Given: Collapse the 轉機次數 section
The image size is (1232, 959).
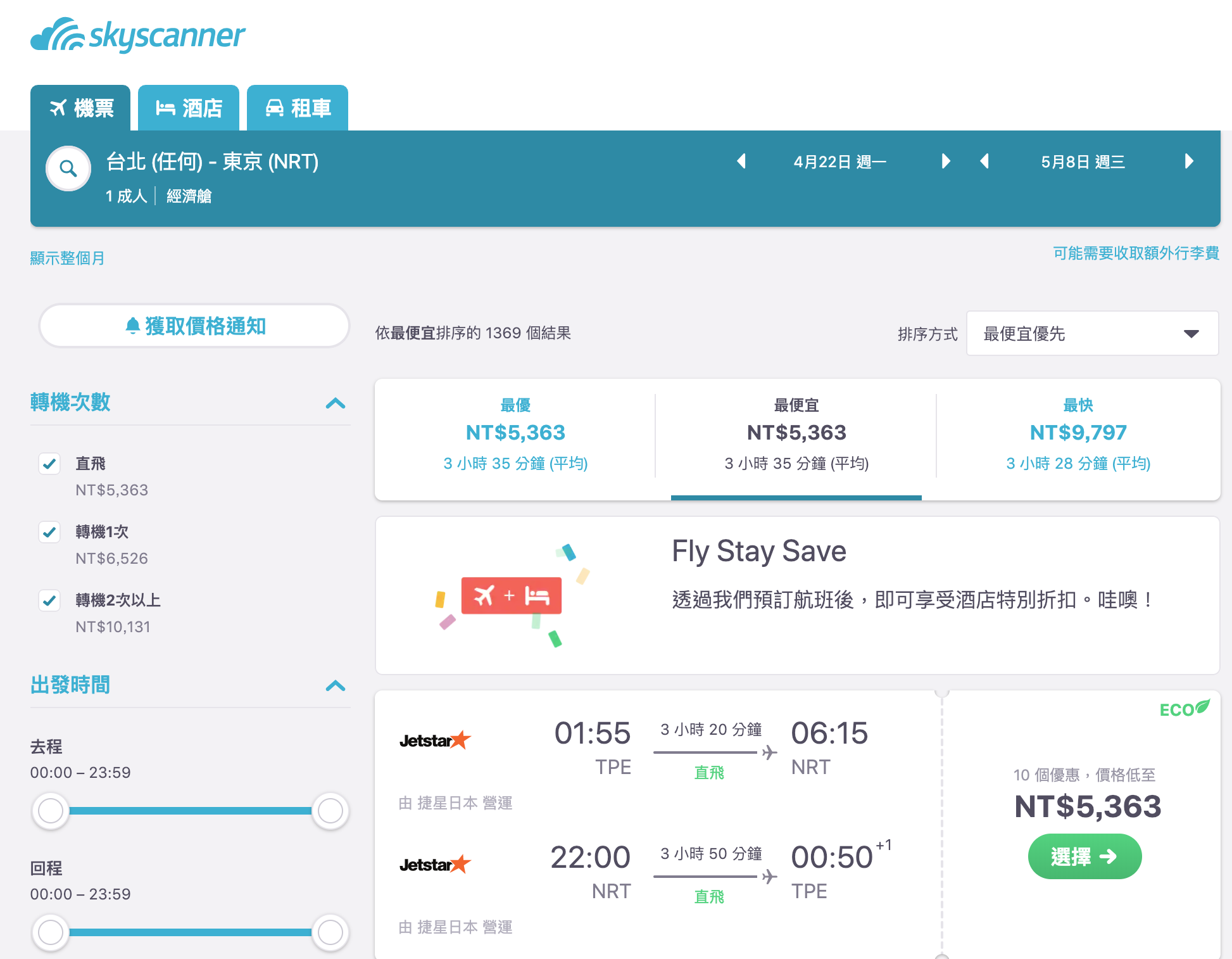Looking at the screenshot, I should (x=336, y=403).
